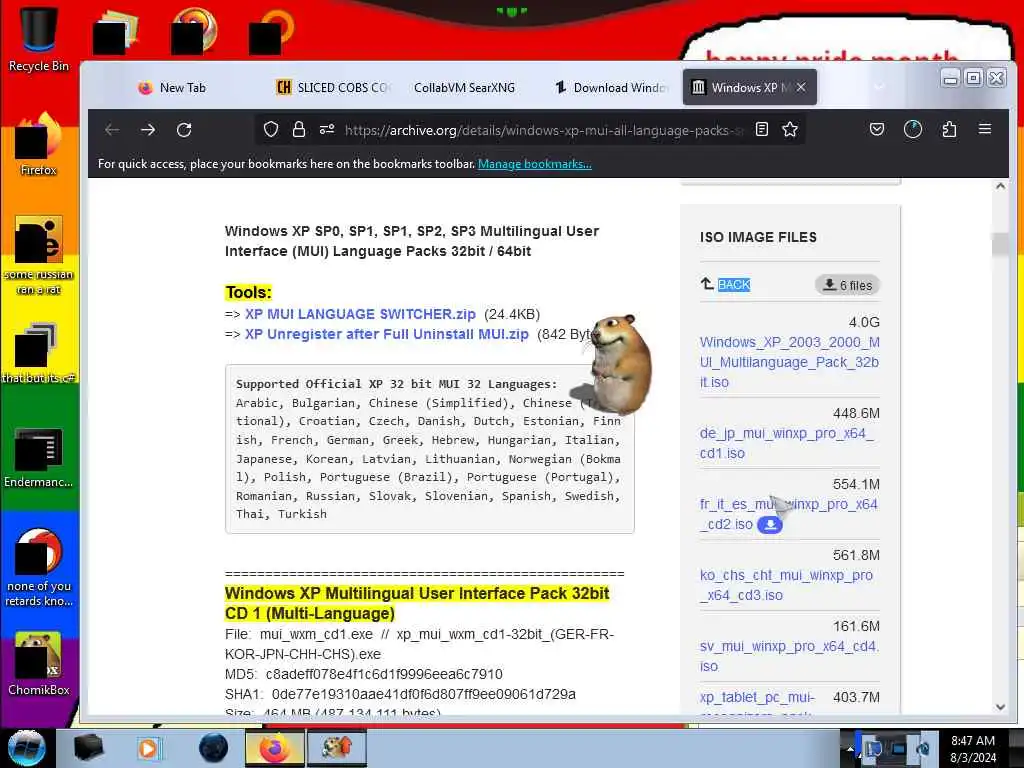1024x768 pixels.
Task: Reload the current page
Action: [184, 130]
